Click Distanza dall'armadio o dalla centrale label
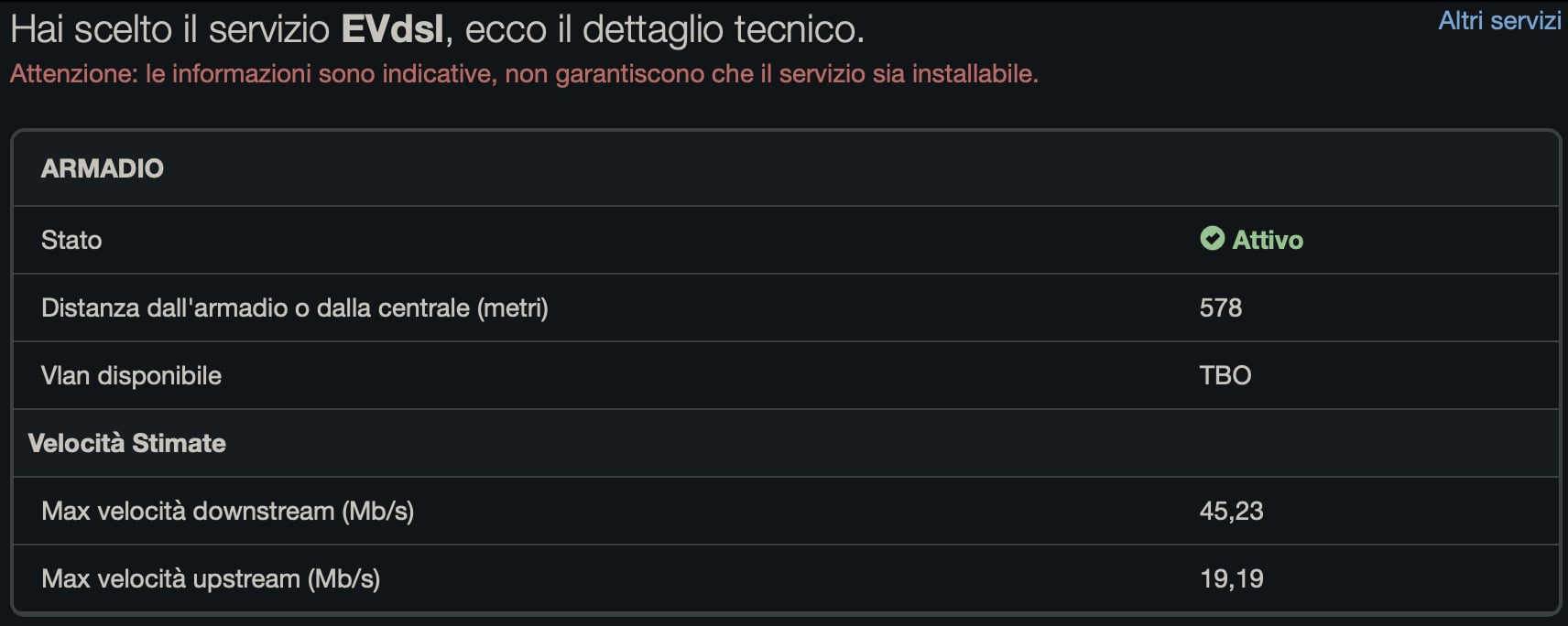Image resolution: width=1568 pixels, height=626 pixels. (x=295, y=308)
